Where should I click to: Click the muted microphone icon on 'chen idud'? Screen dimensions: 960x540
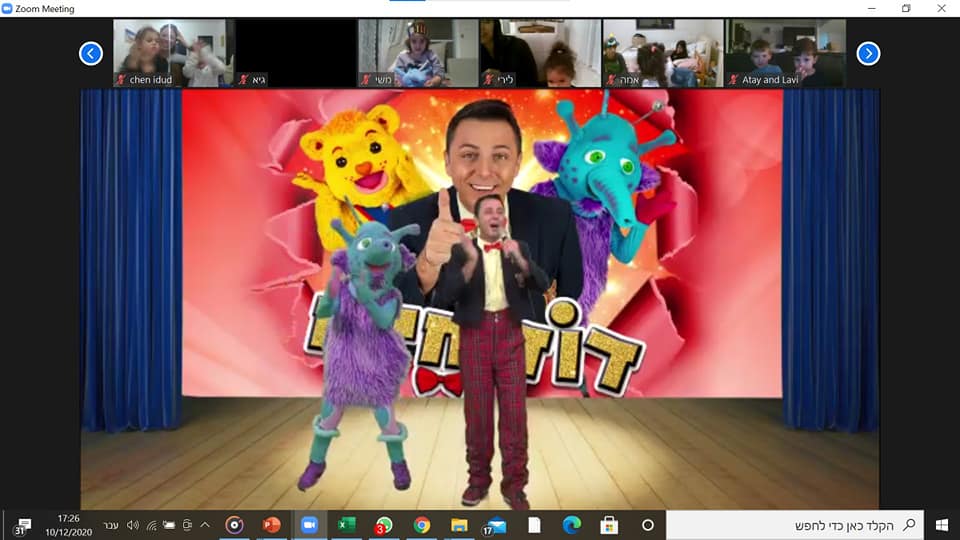coord(121,80)
